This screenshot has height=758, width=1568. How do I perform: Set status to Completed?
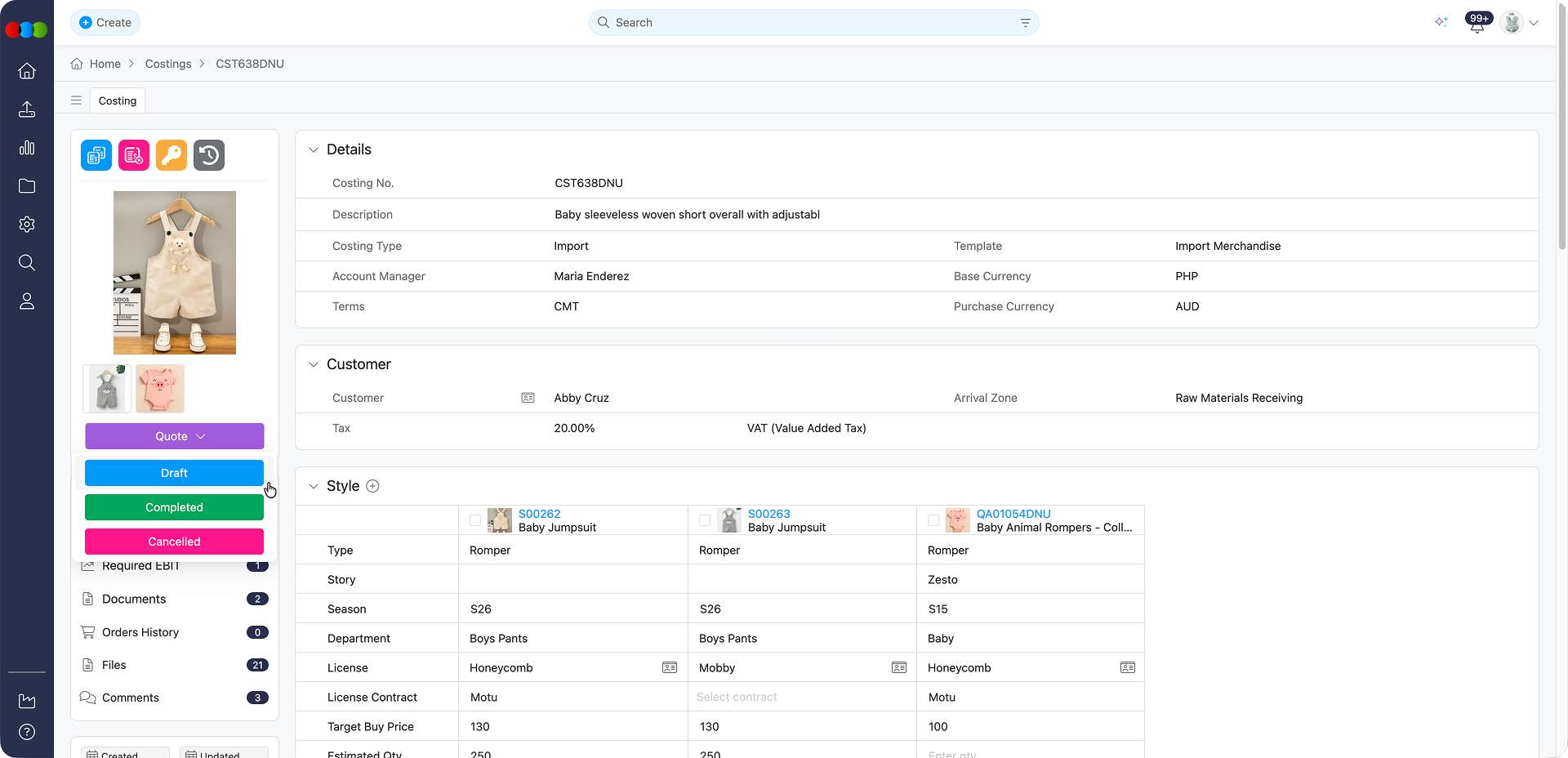[x=174, y=507]
